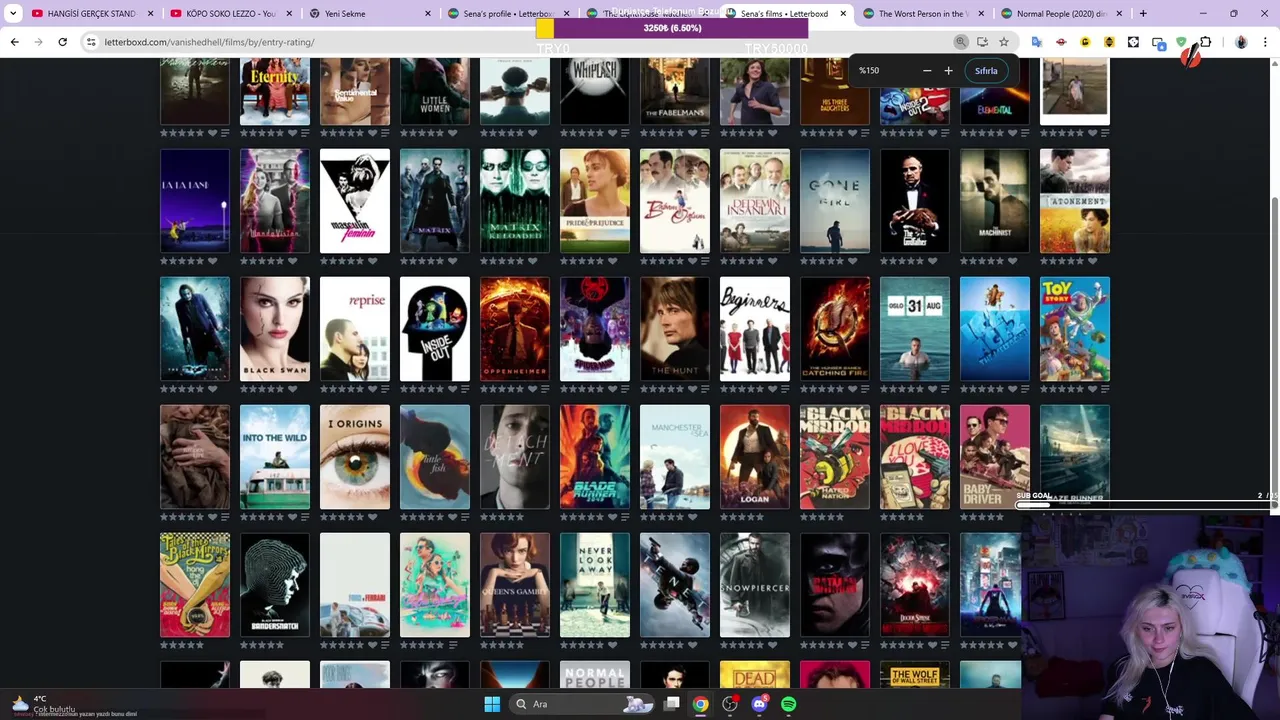Click the Chrome profile avatar
This screenshot has height=720, width=1280.
pyautogui.click(x=1241, y=42)
